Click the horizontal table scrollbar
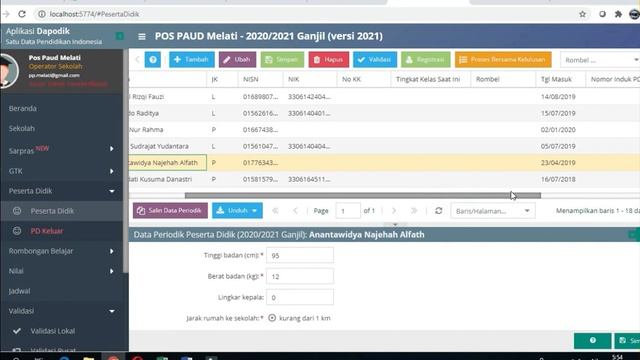The width and height of the screenshot is (640, 360). (x=363, y=196)
